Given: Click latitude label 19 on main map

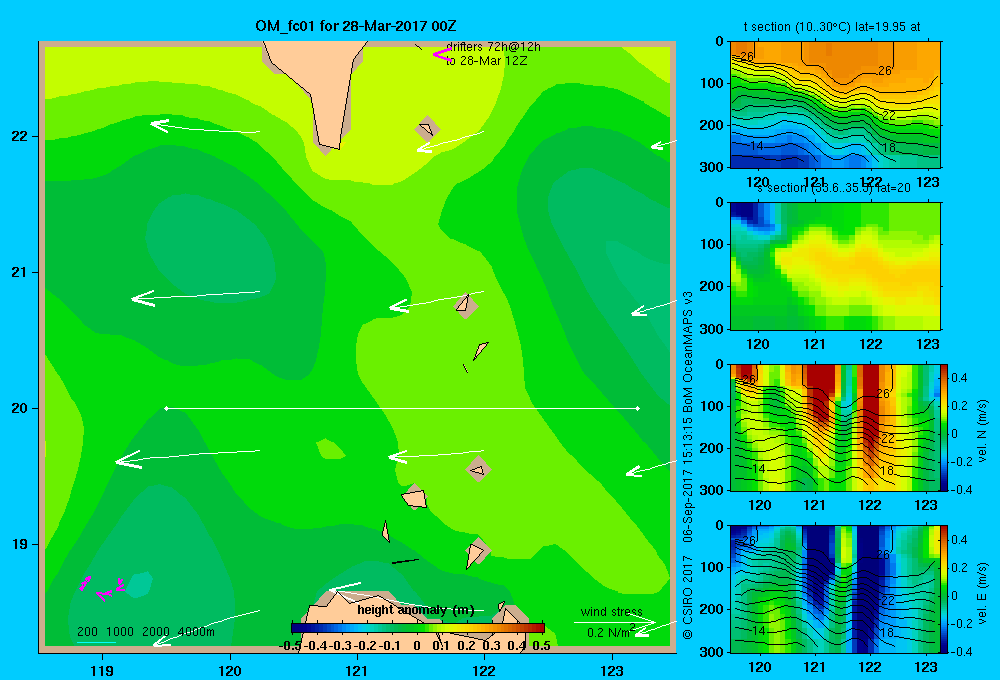Looking at the screenshot, I should click(19, 544).
